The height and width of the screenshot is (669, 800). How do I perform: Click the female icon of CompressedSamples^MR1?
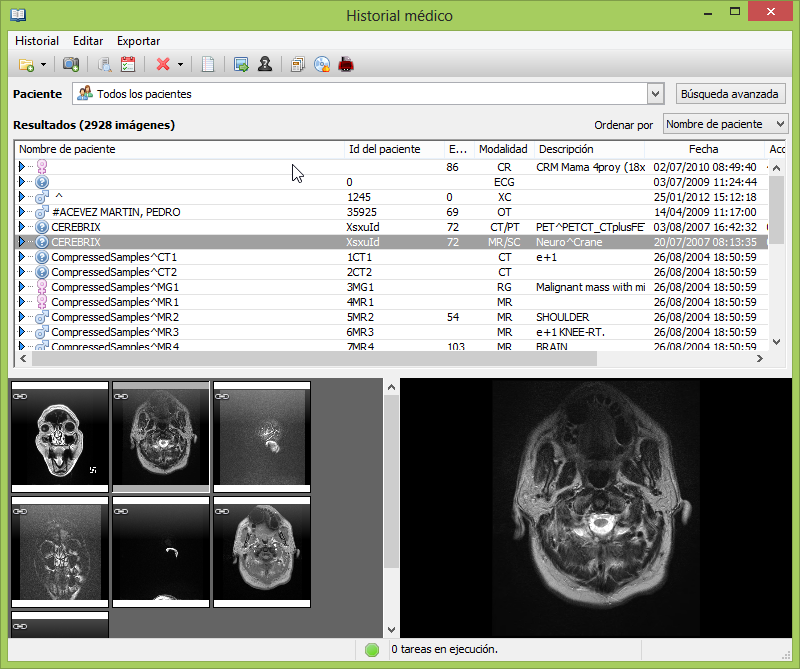pyautogui.click(x=42, y=302)
